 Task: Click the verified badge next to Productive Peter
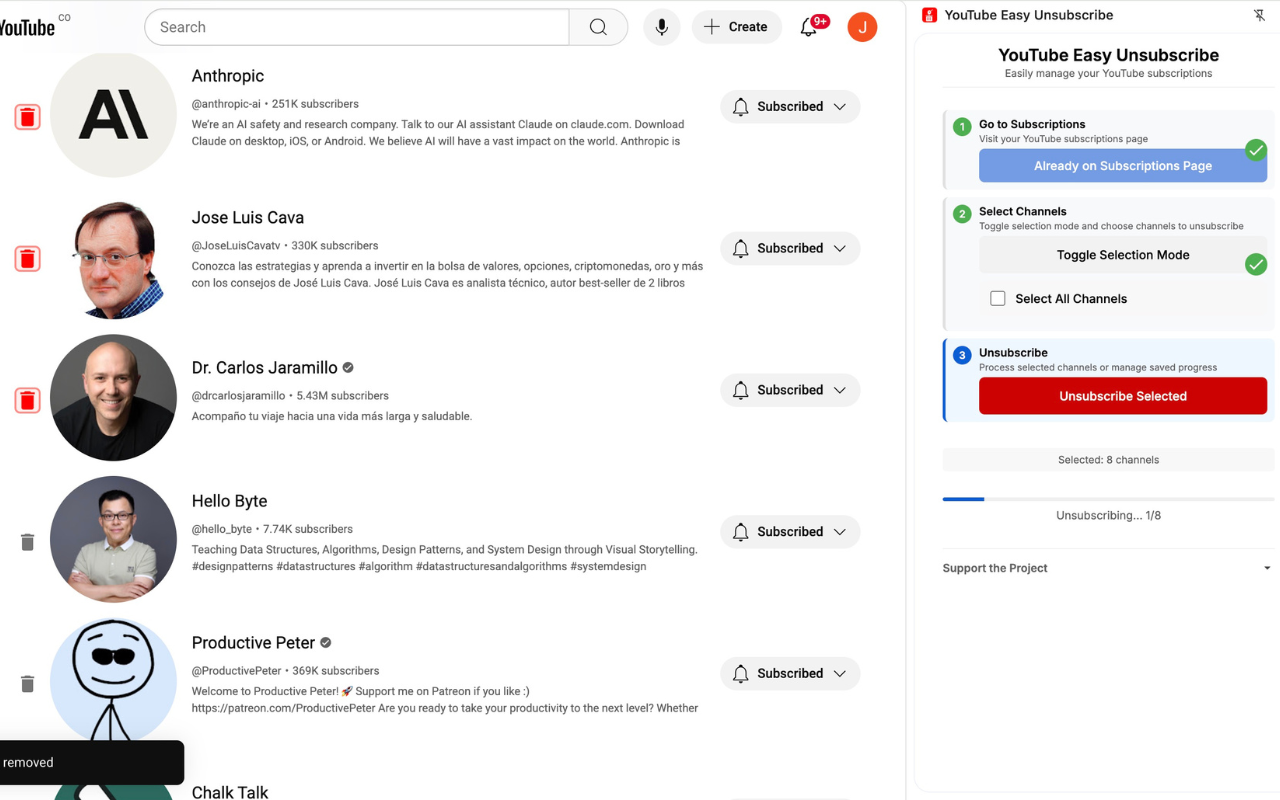pos(326,643)
